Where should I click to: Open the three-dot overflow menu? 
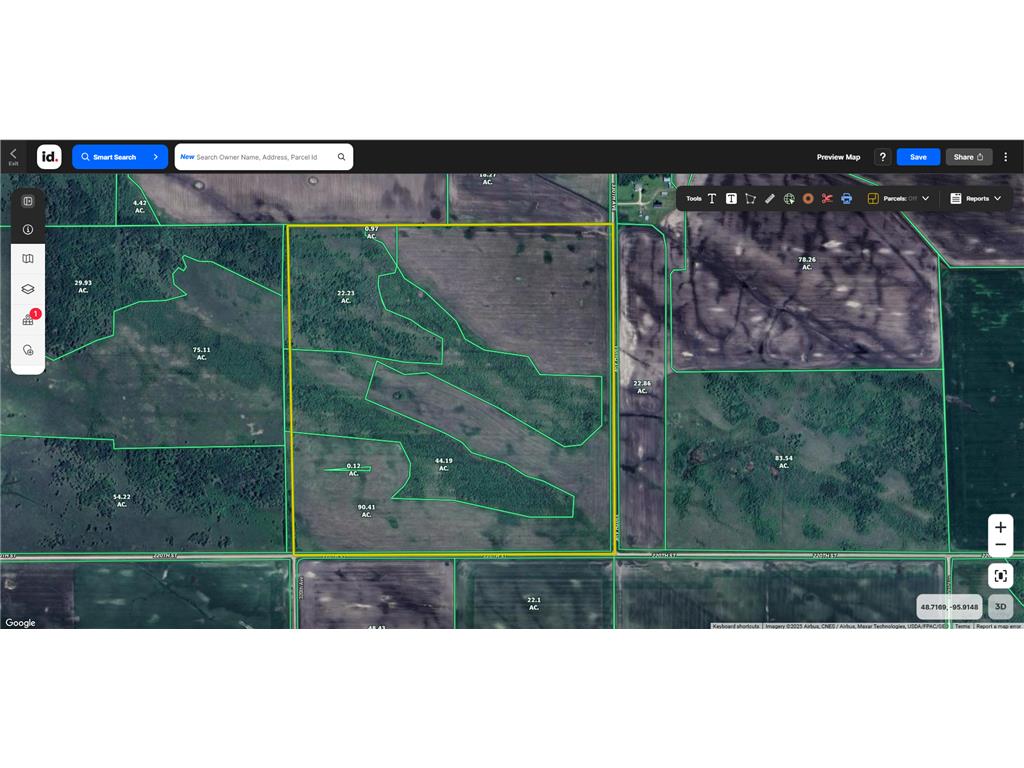click(1006, 157)
